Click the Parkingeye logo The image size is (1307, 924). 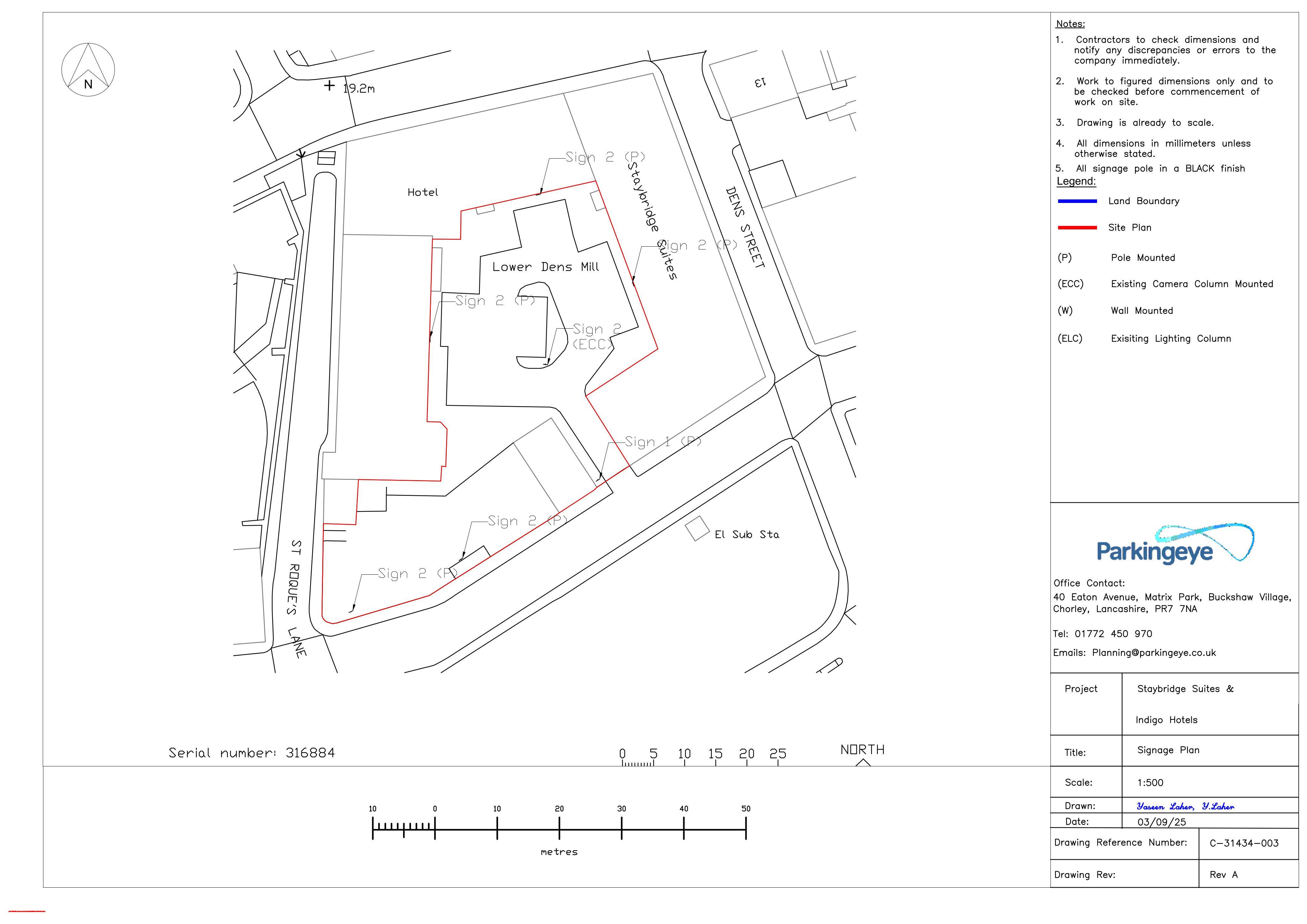point(1176,544)
